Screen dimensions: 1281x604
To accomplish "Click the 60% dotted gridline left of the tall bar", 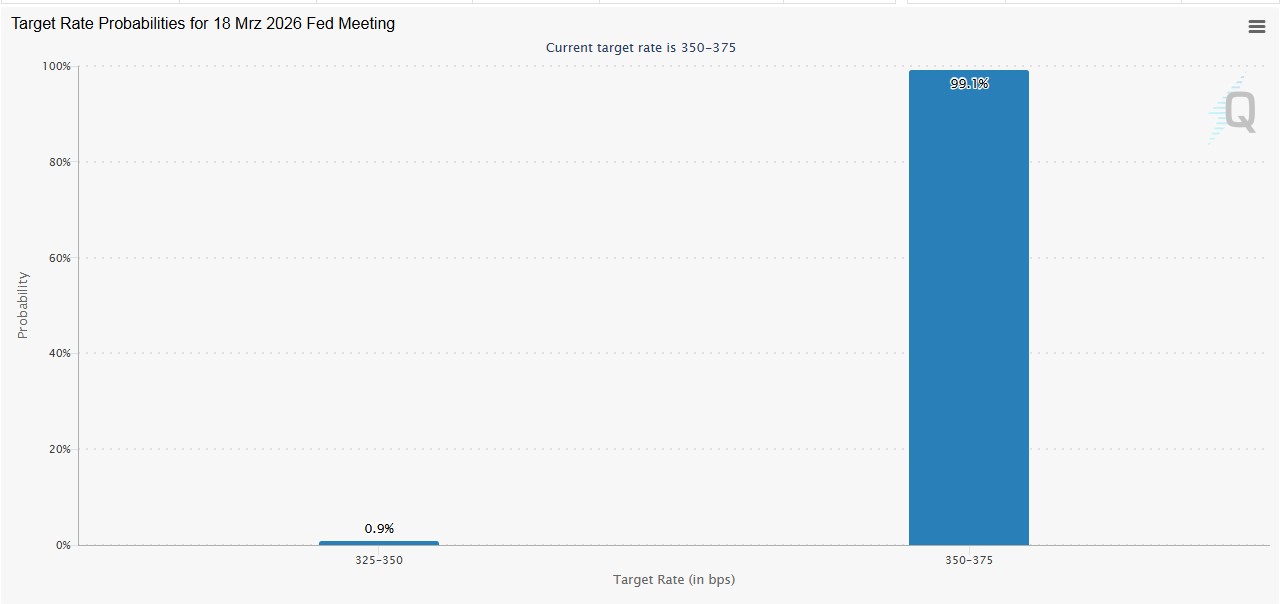I will 600,258.
